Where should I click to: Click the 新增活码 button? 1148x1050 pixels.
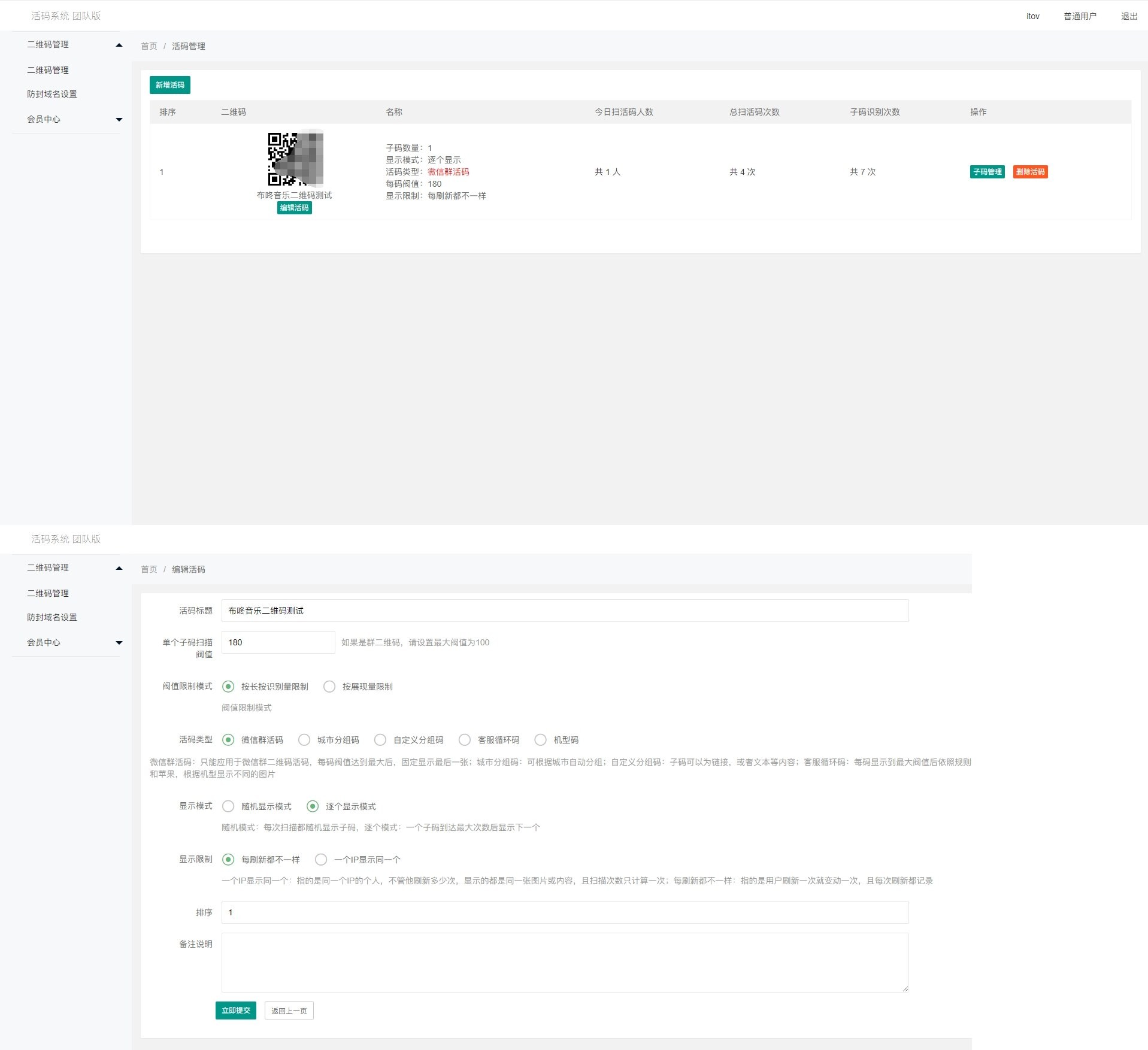point(170,85)
